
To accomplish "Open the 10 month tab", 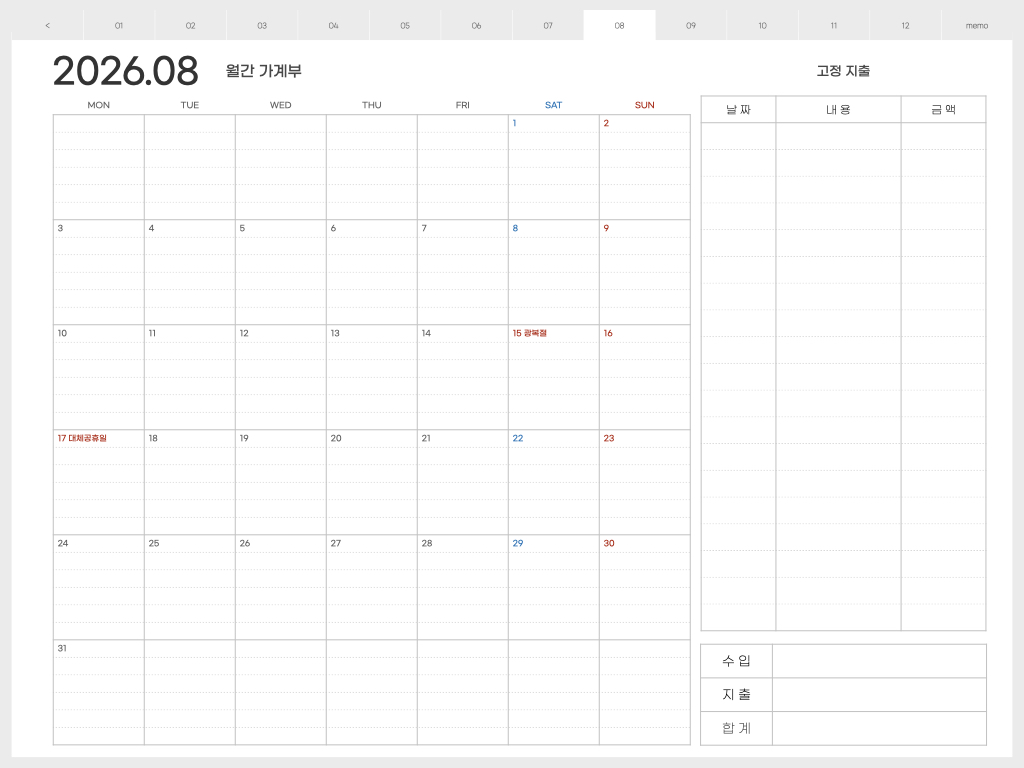I will coord(763,25).
